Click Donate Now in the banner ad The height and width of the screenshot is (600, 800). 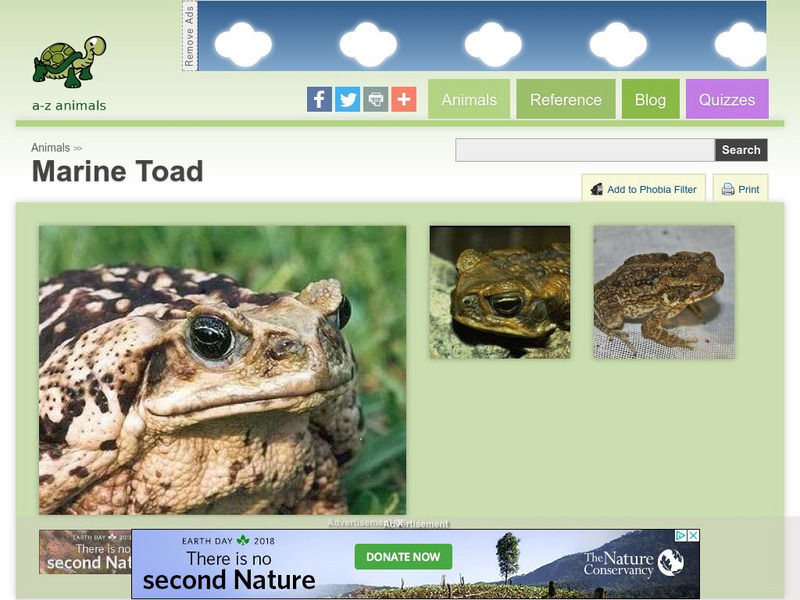point(403,557)
